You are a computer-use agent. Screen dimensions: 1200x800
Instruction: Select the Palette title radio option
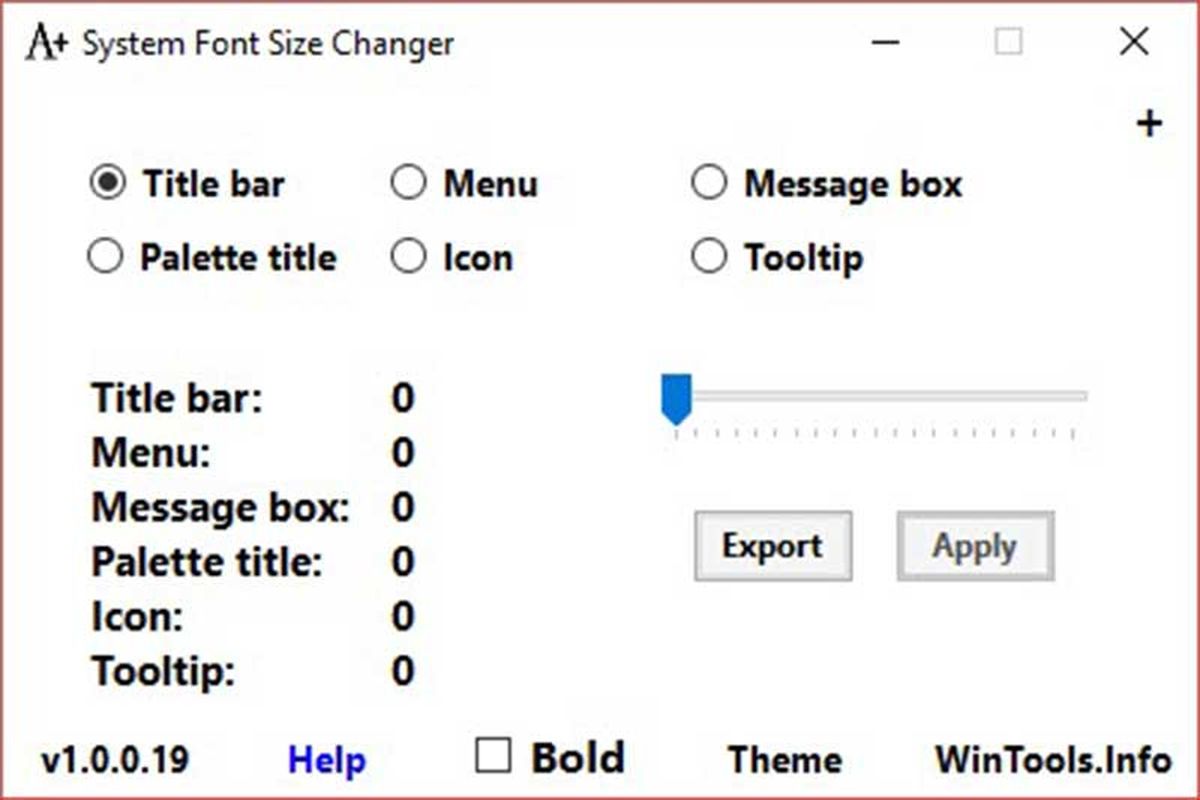tap(105, 258)
